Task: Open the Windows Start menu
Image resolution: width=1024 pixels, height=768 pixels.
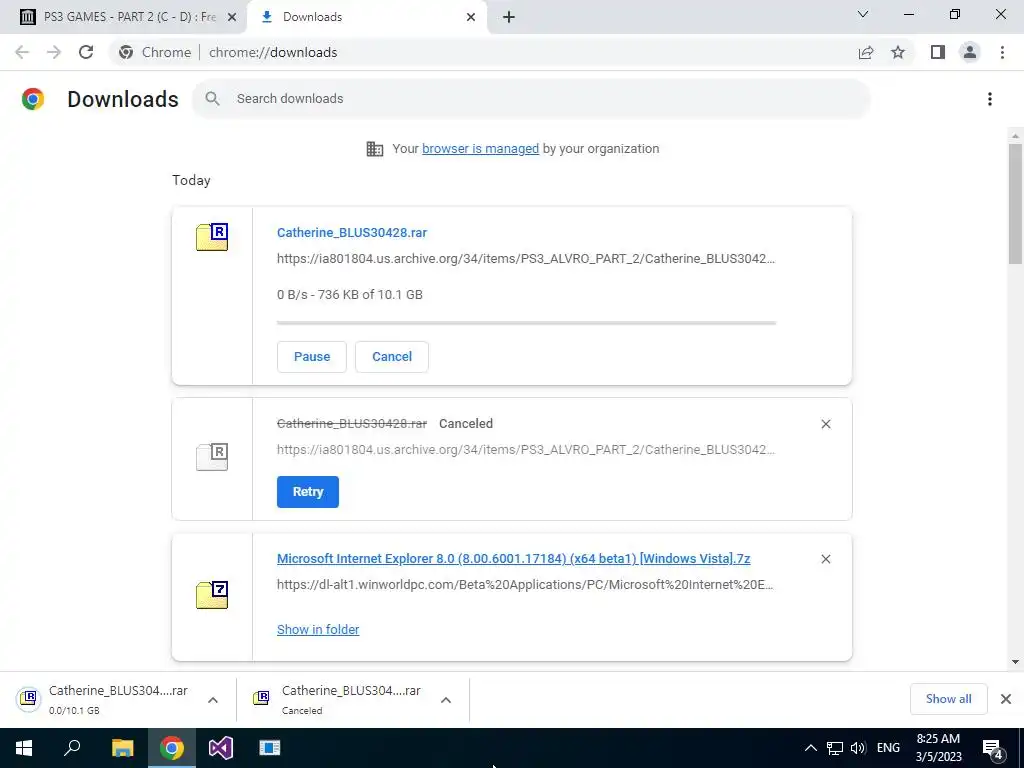Action: tap(24, 748)
